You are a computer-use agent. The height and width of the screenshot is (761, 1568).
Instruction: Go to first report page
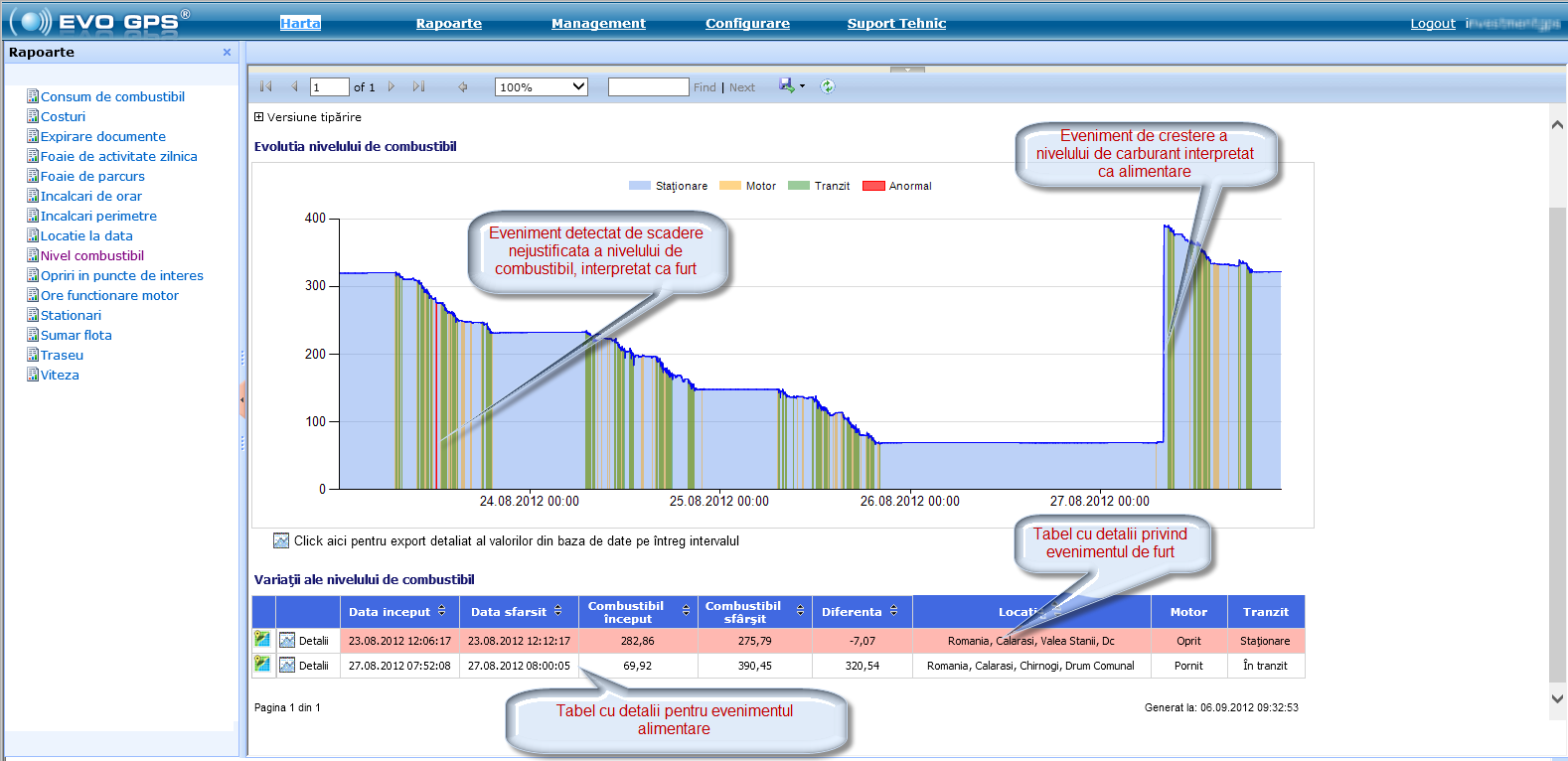point(265,87)
